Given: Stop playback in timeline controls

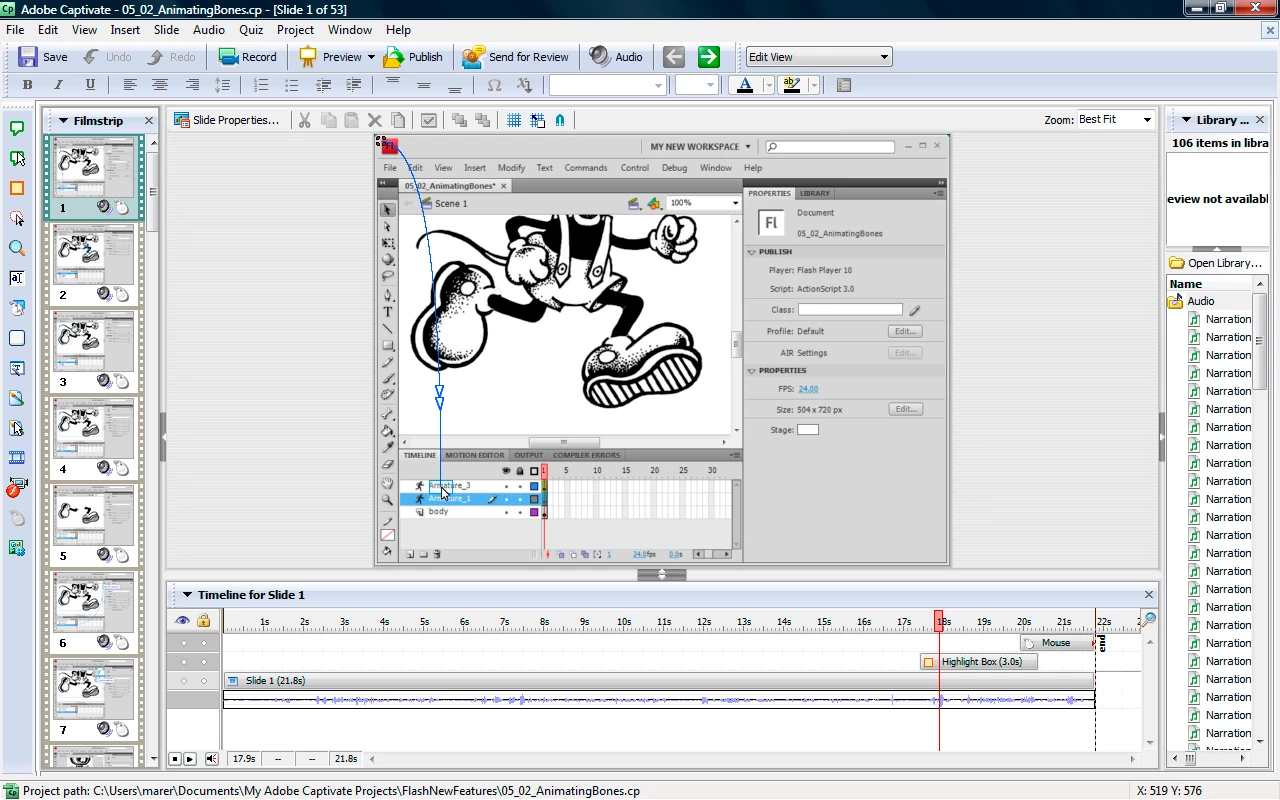Looking at the screenshot, I should coord(174,759).
